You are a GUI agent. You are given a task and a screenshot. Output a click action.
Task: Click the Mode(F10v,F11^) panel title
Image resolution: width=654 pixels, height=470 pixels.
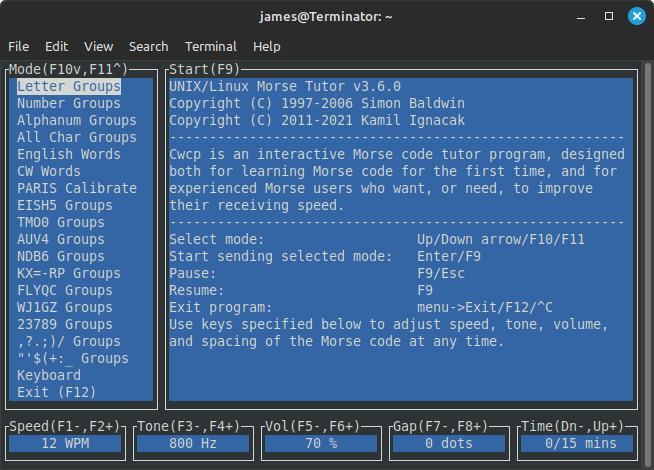tap(68, 69)
